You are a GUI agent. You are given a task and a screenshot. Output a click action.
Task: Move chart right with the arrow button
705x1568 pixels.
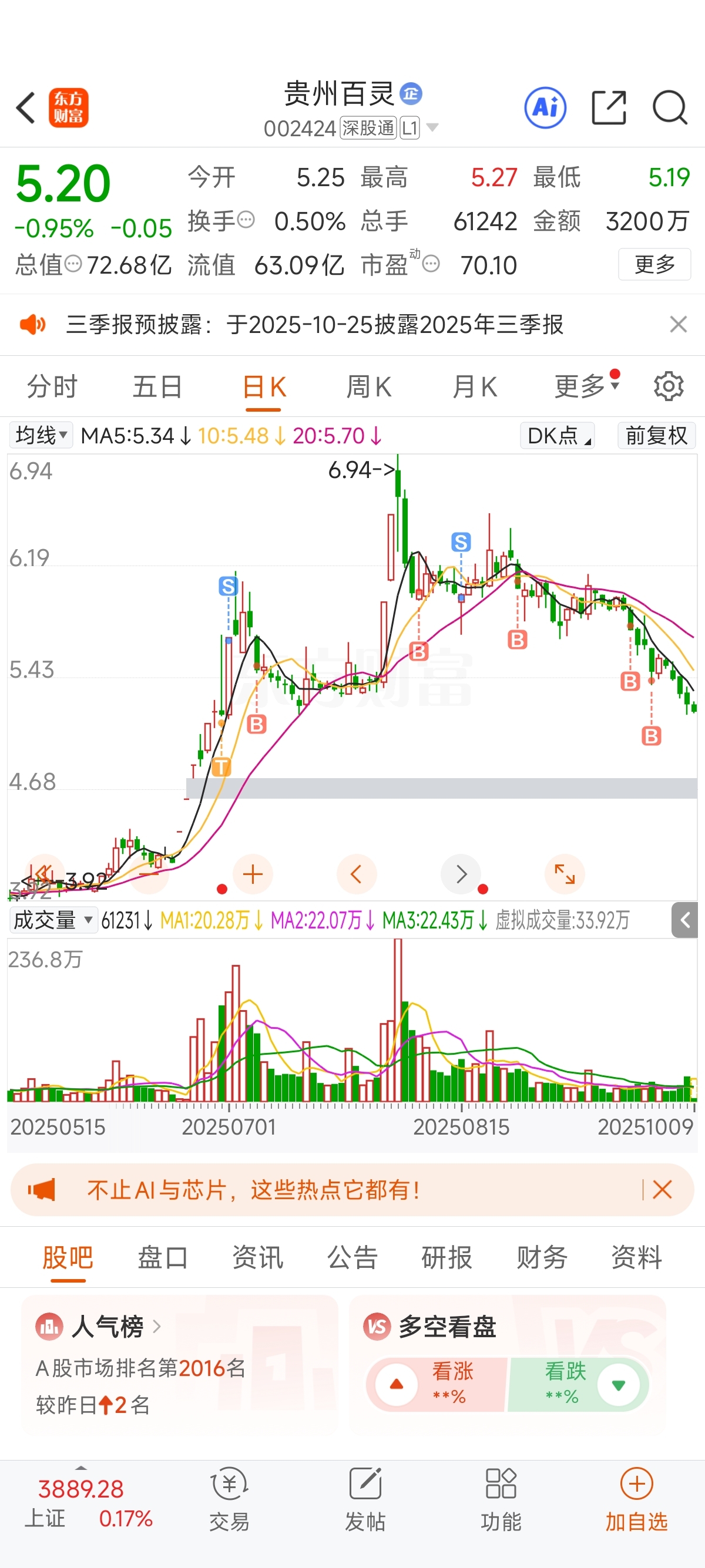click(461, 874)
